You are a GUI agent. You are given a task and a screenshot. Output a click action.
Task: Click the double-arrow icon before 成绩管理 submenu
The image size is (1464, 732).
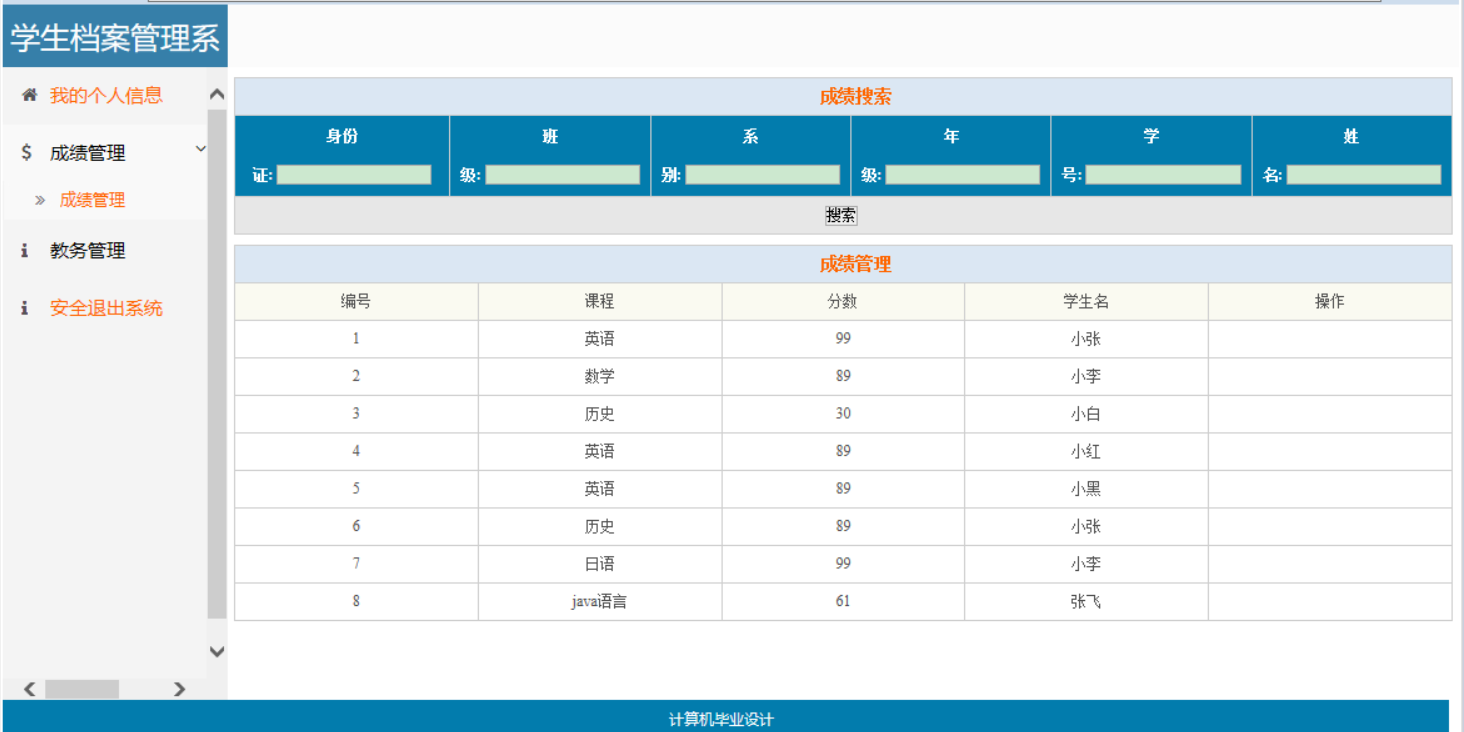point(40,200)
